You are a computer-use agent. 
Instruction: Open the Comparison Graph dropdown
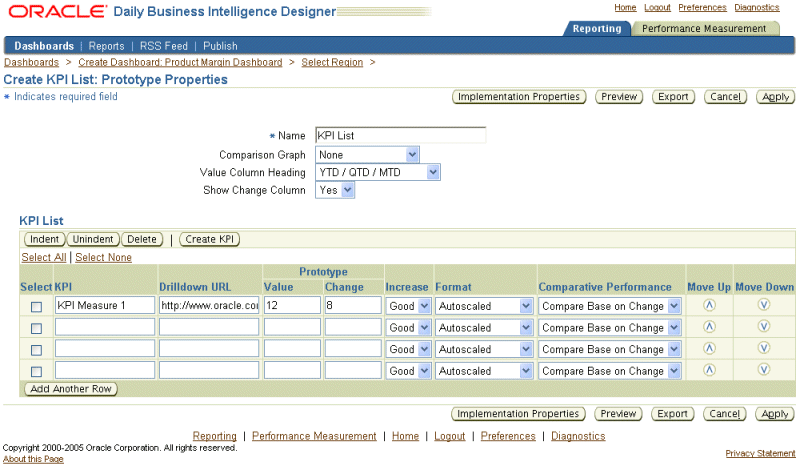(367, 155)
